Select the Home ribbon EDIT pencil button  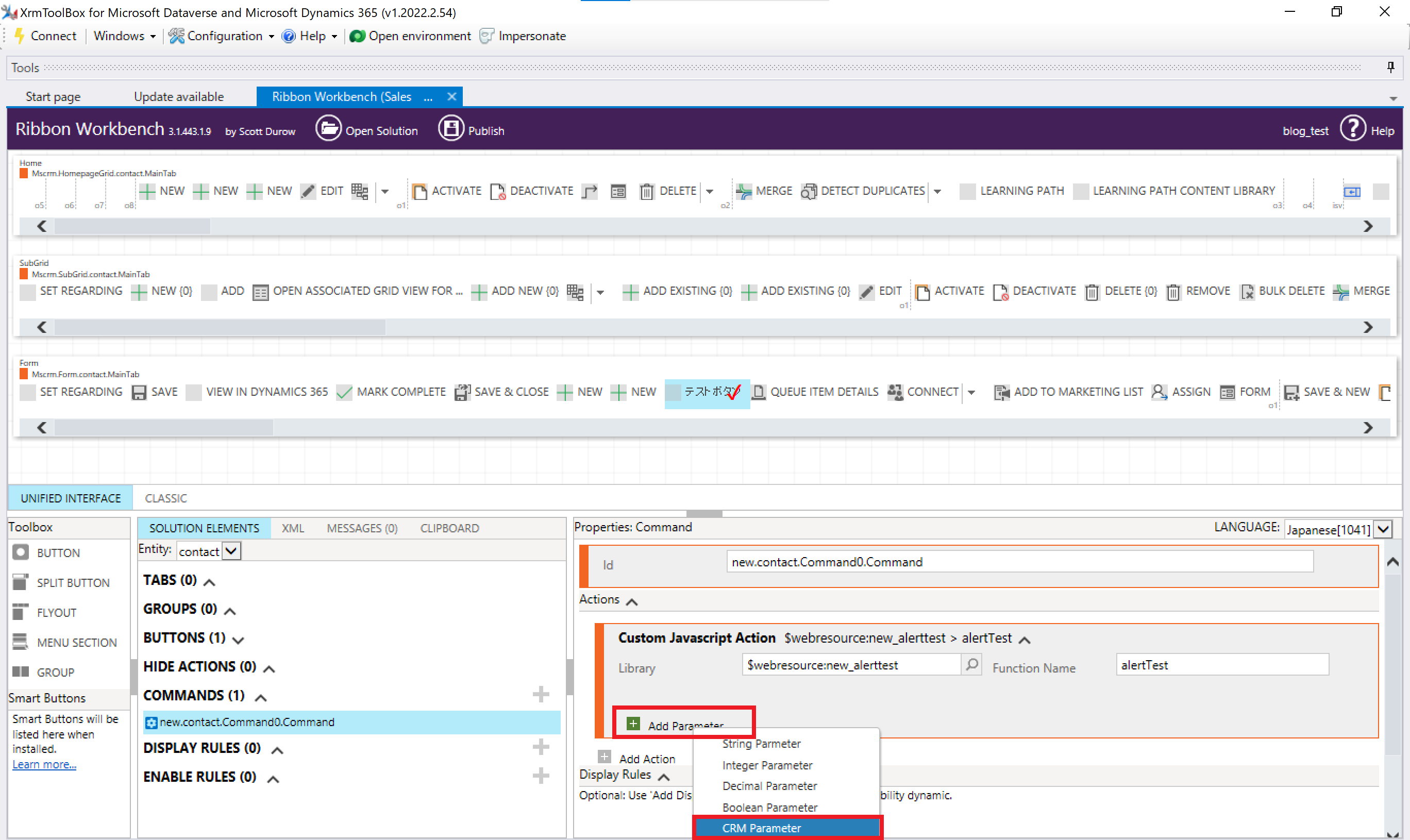pos(322,191)
